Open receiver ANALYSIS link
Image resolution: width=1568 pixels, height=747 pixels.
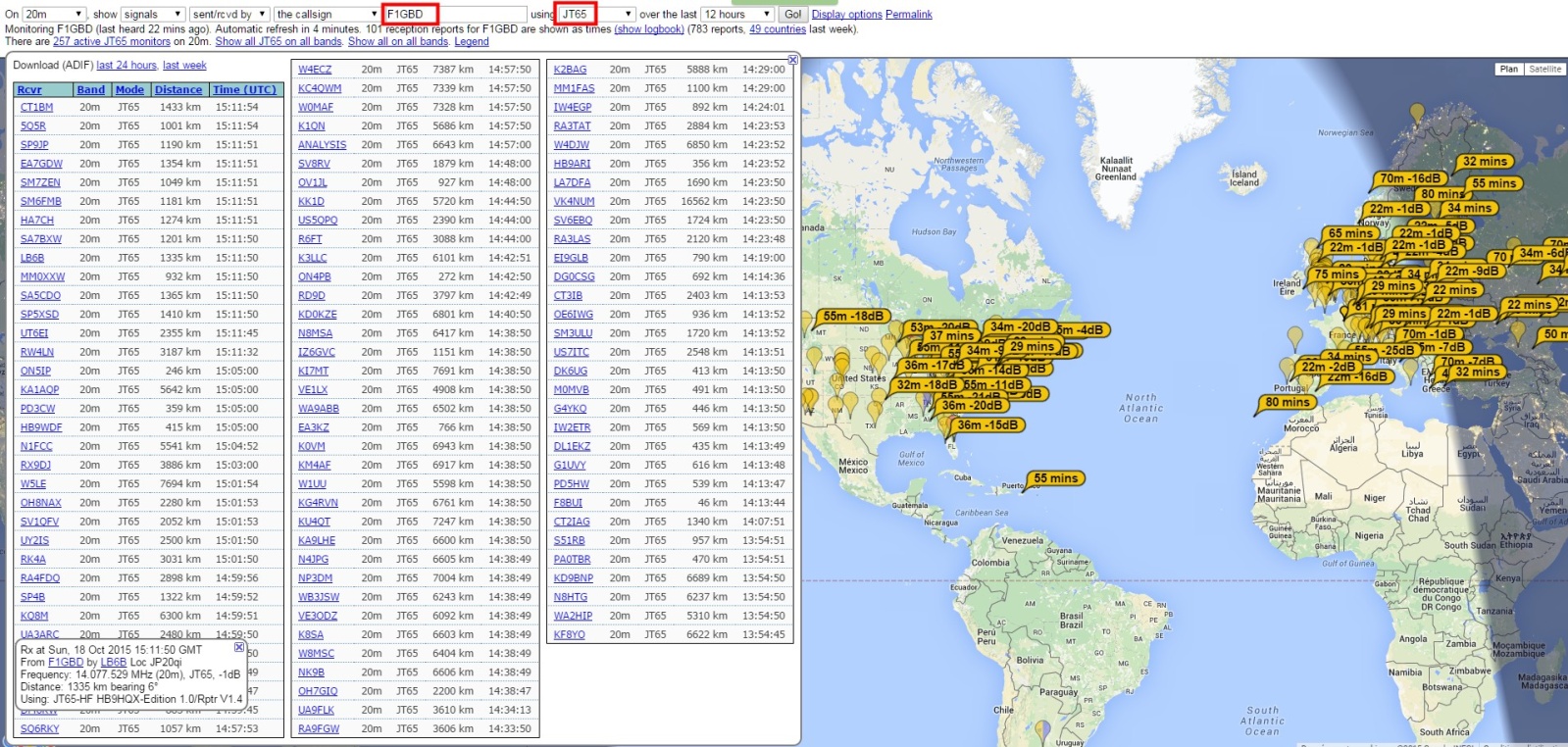323,145
